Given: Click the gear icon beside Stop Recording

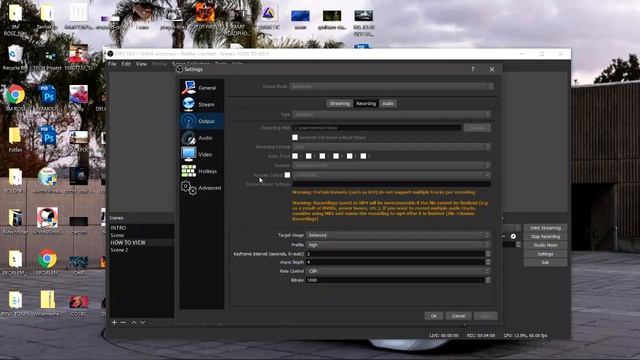Looking at the screenshot, I should [x=513, y=236].
